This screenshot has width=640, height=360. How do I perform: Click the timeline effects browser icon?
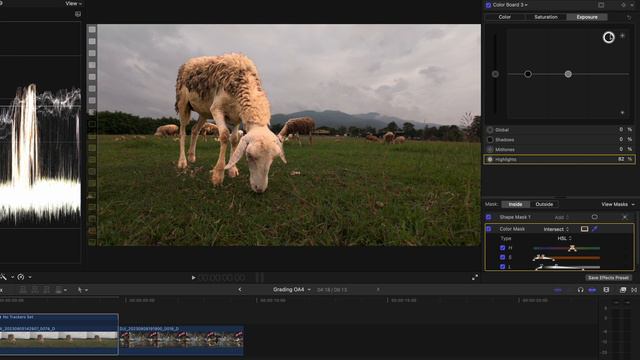click(622, 290)
